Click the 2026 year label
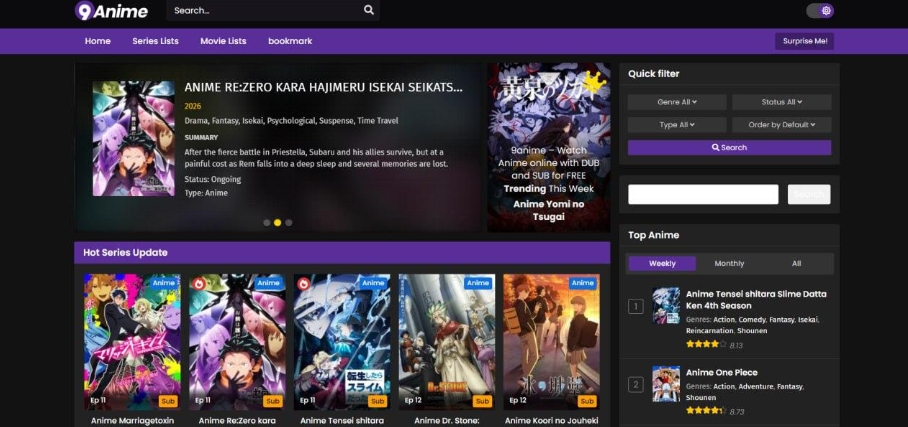The height and width of the screenshot is (427, 908). click(x=193, y=107)
